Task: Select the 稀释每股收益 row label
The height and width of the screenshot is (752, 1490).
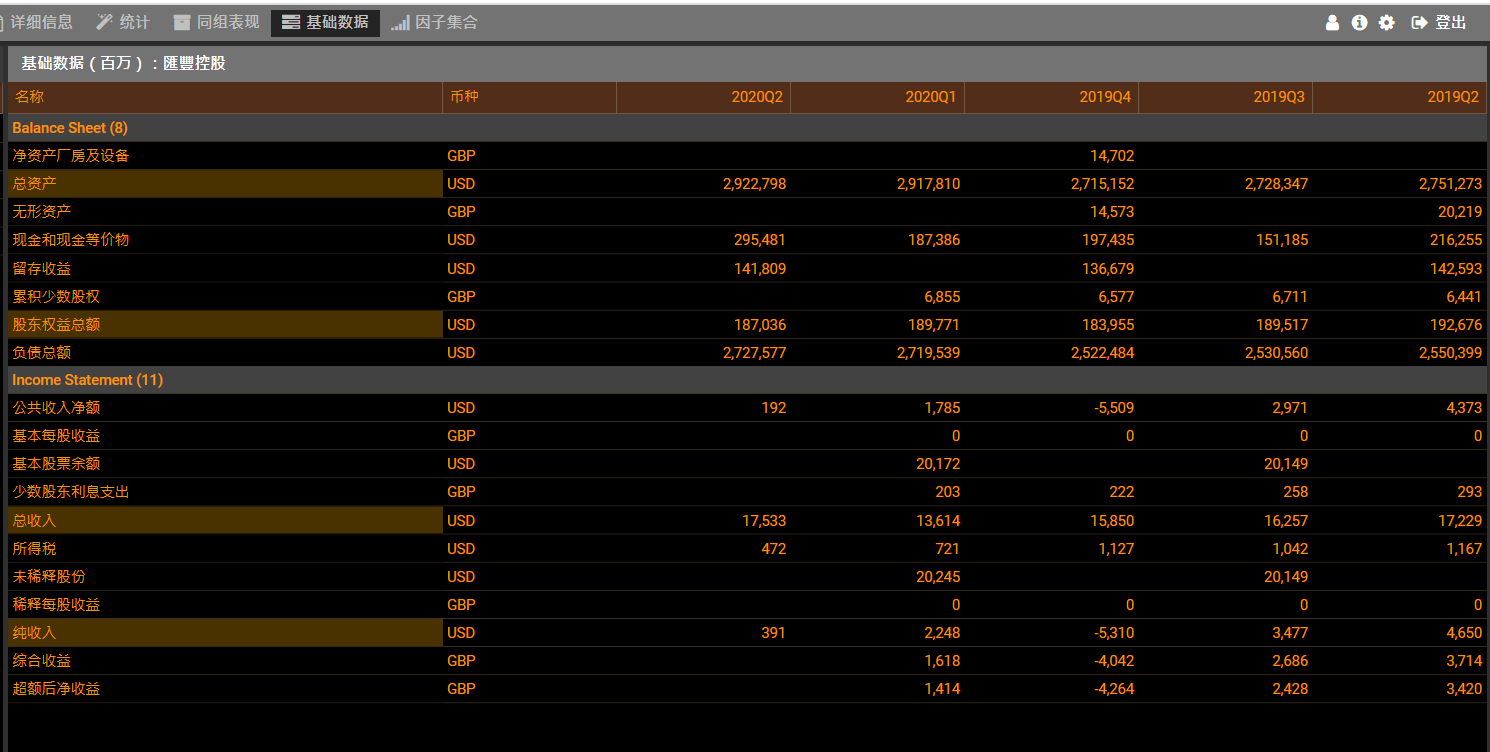Action: point(56,605)
